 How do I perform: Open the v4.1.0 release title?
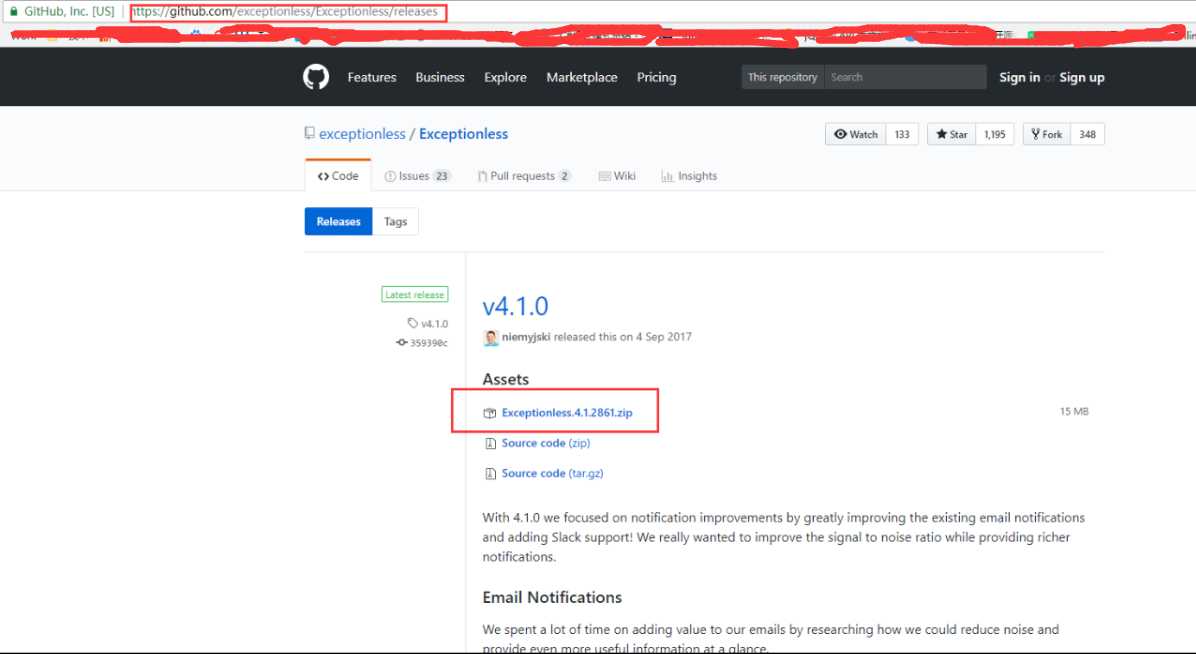click(515, 306)
